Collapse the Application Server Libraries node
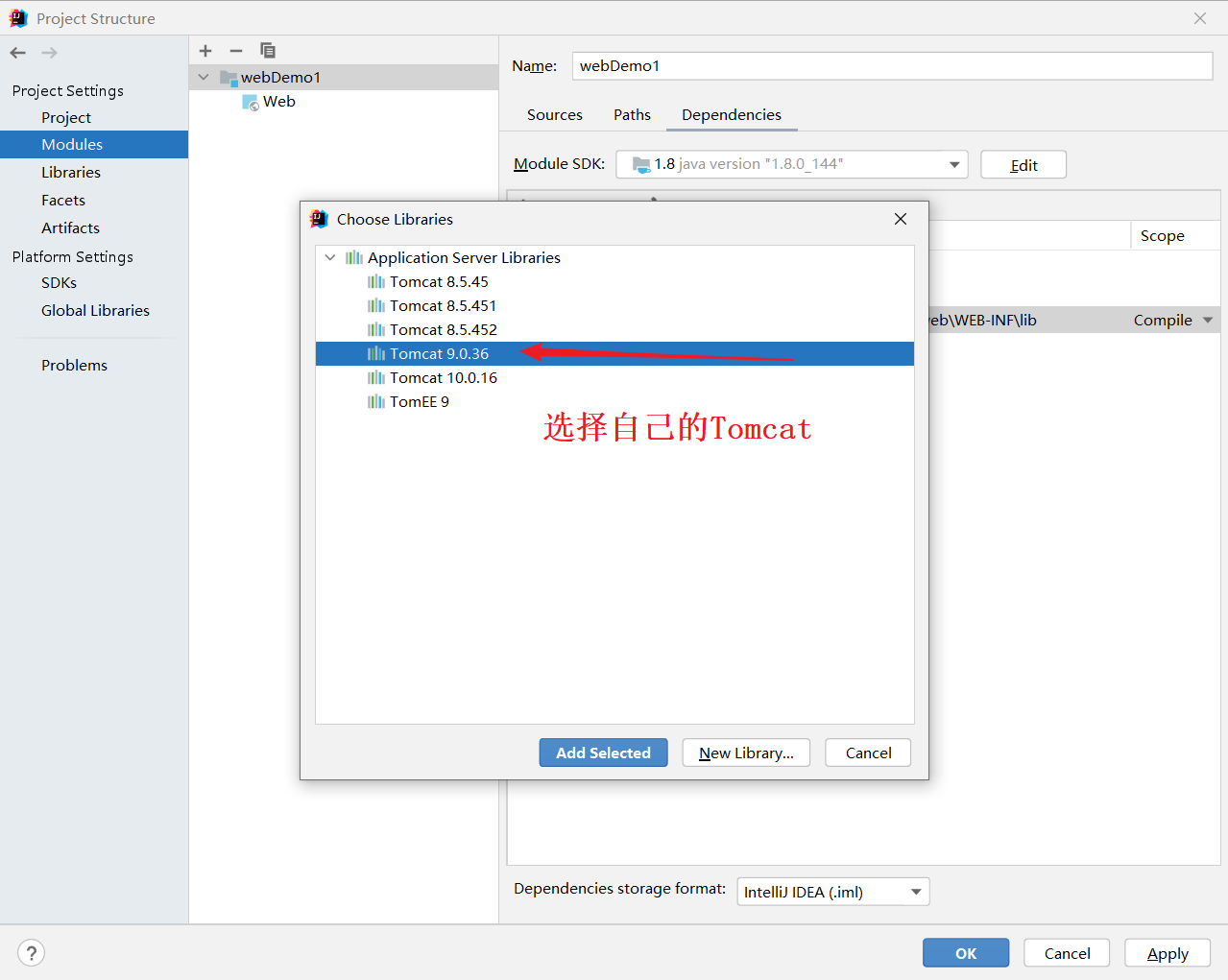Viewport: 1228px width, 980px height. click(330, 258)
